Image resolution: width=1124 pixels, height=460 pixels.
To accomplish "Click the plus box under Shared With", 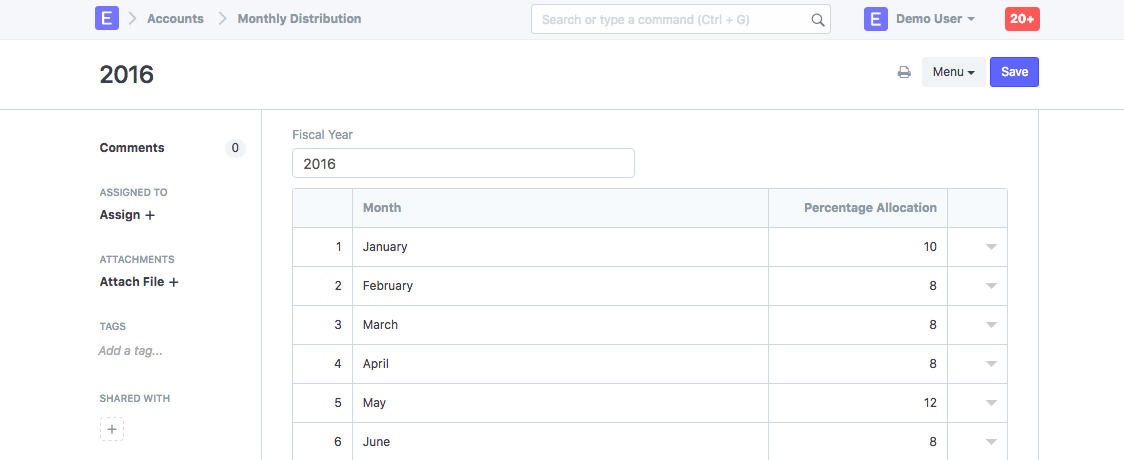I will pos(112,429).
